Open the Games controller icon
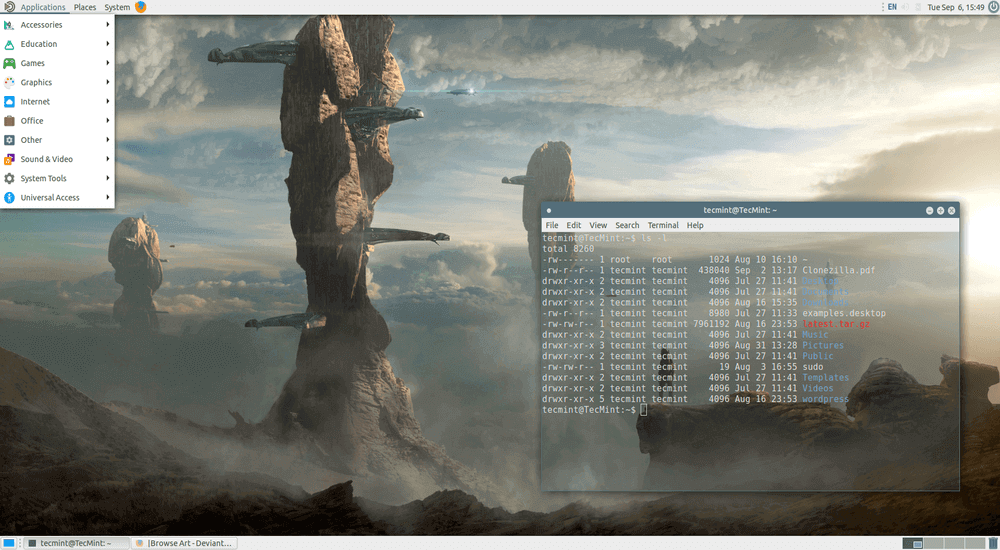The width and height of the screenshot is (1000, 550). point(9,63)
